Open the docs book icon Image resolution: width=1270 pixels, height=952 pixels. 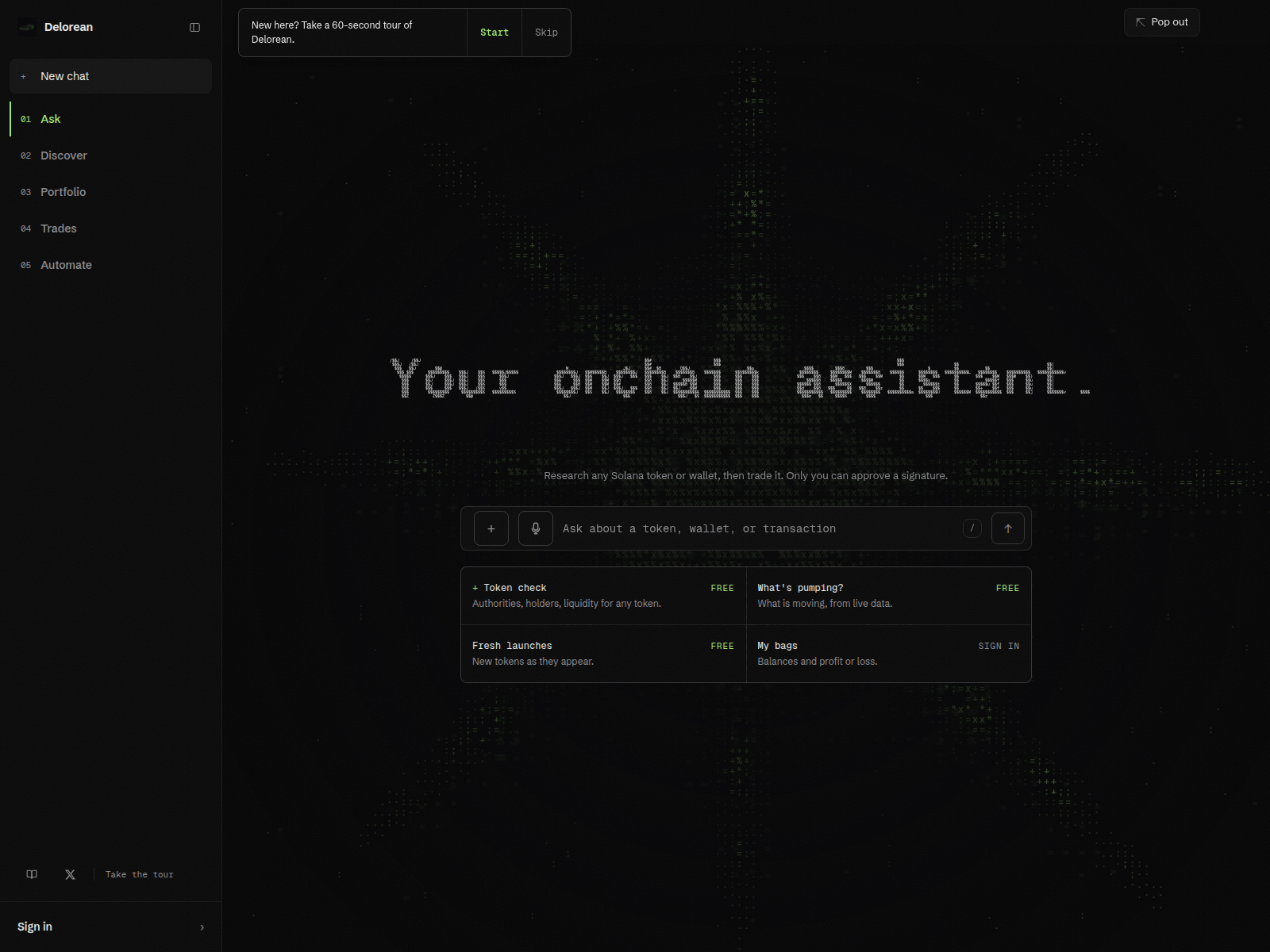[32, 874]
